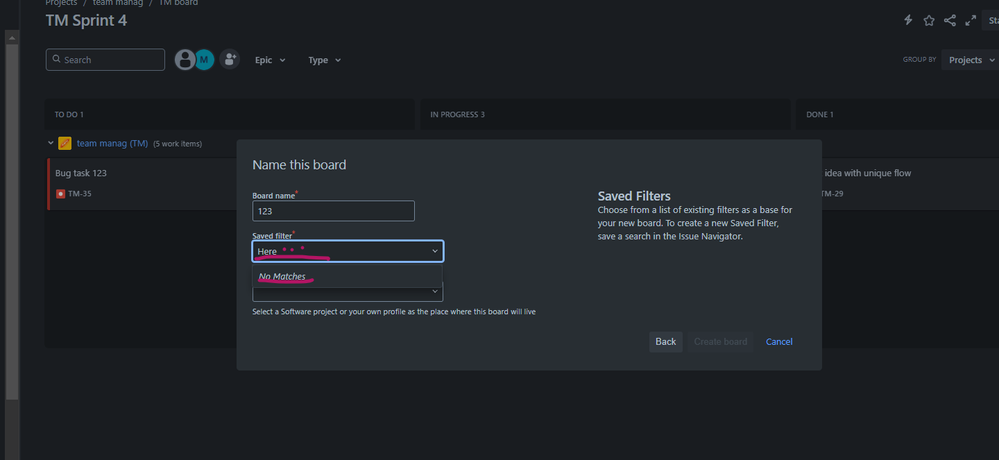Enter full screen with the expand arrows icon

pyautogui.click(x=970, y=20)
